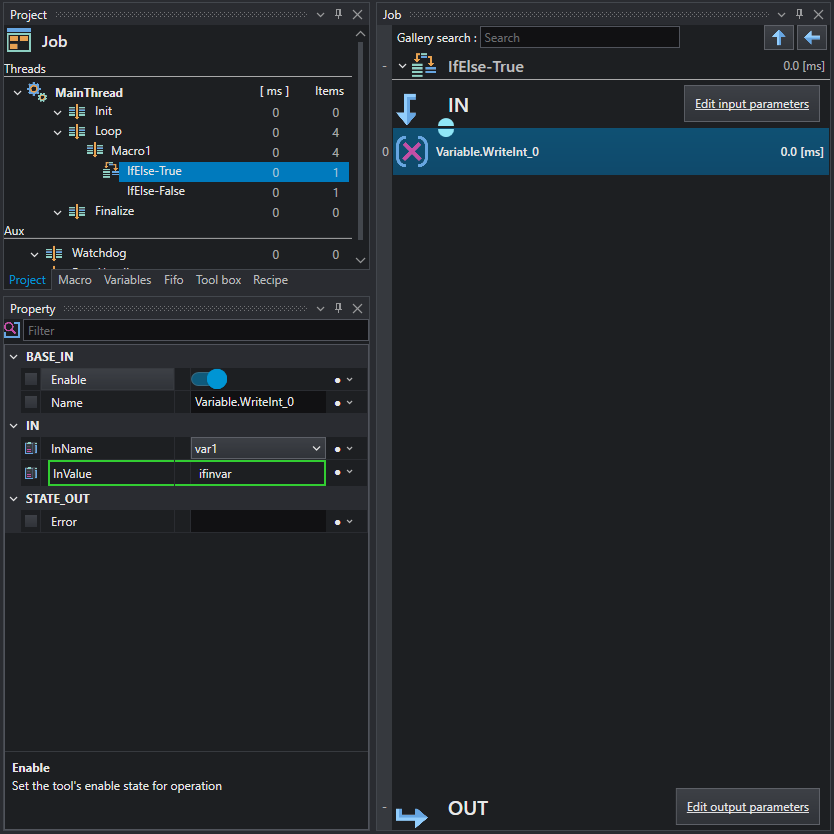The width and height of the screenshot is (834, 834).
Task: Click the property filter search icon
Action: pos(12,330)
